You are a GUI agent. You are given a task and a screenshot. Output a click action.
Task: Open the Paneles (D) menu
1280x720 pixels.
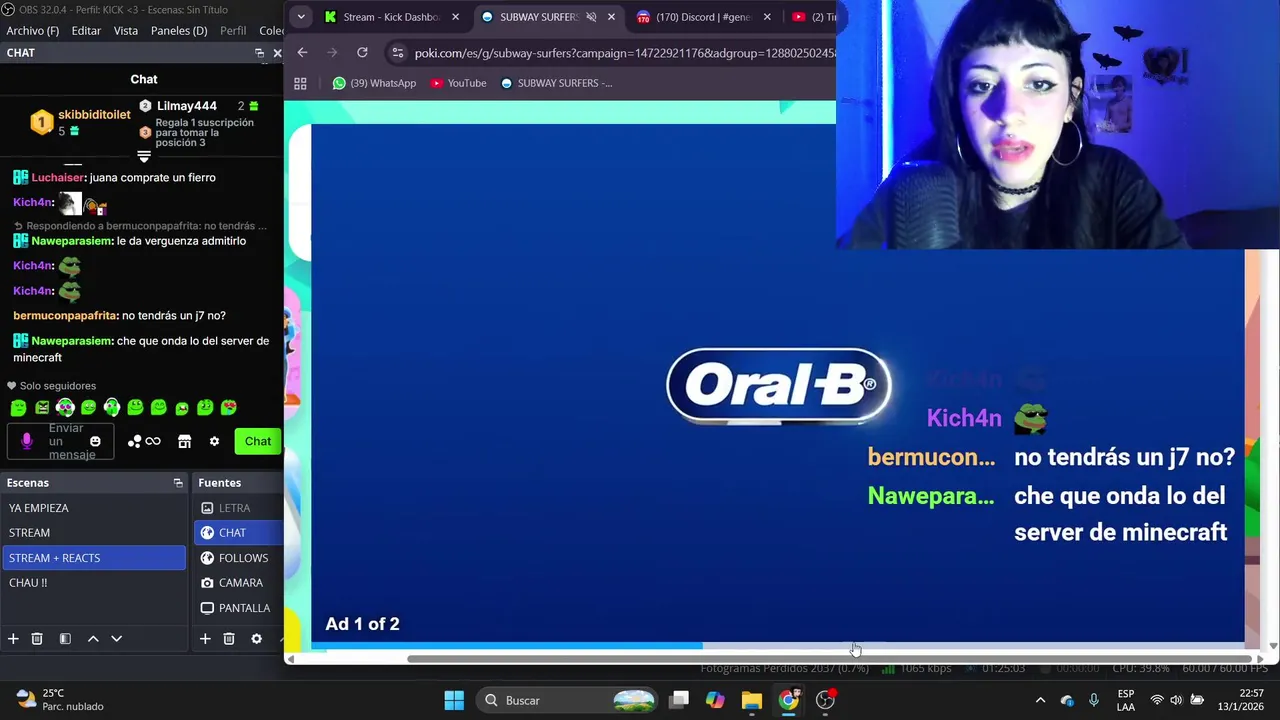pyautogui.click(x=179, y=31)
